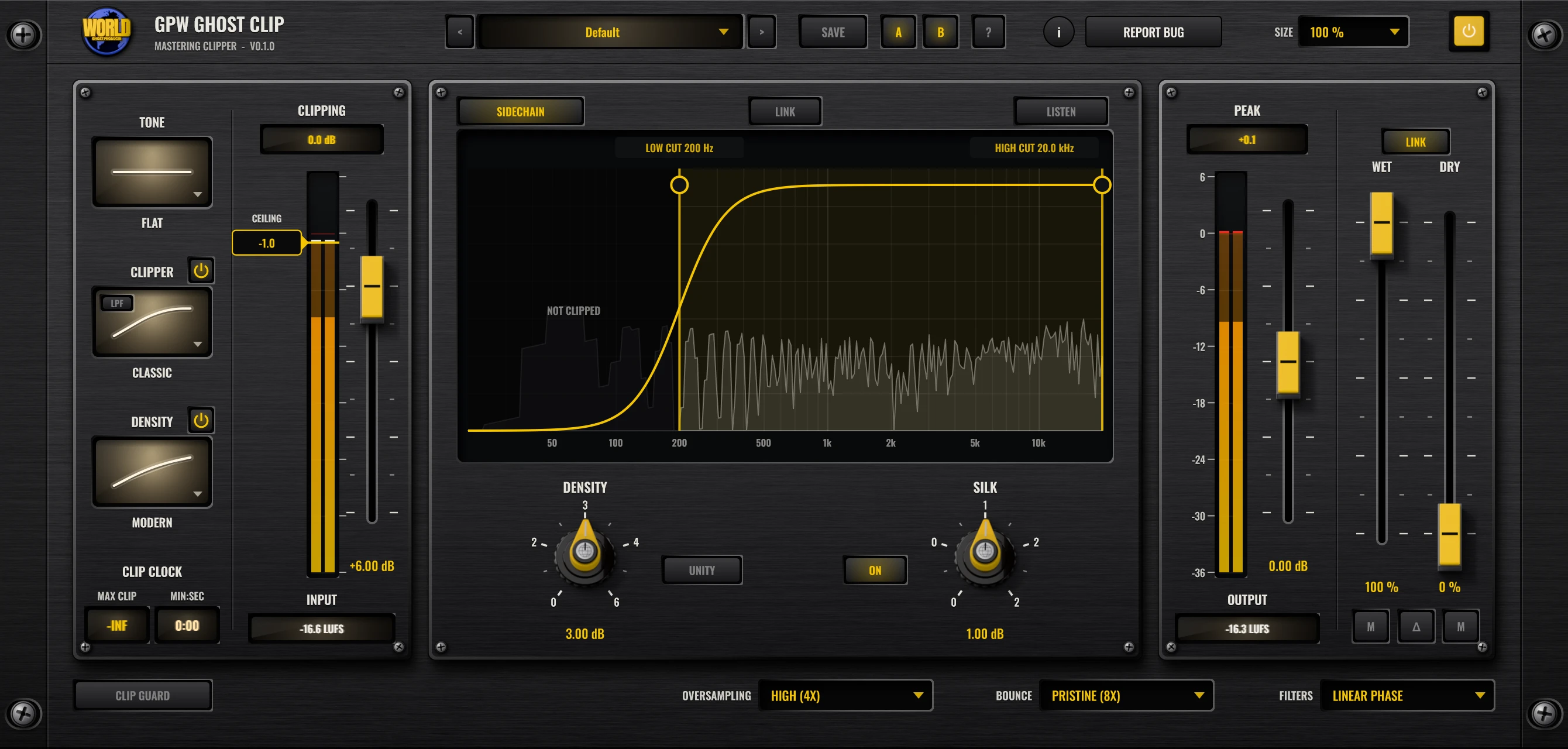Select the high cut filter node

pyautogui.click(x=1102, y=184)
